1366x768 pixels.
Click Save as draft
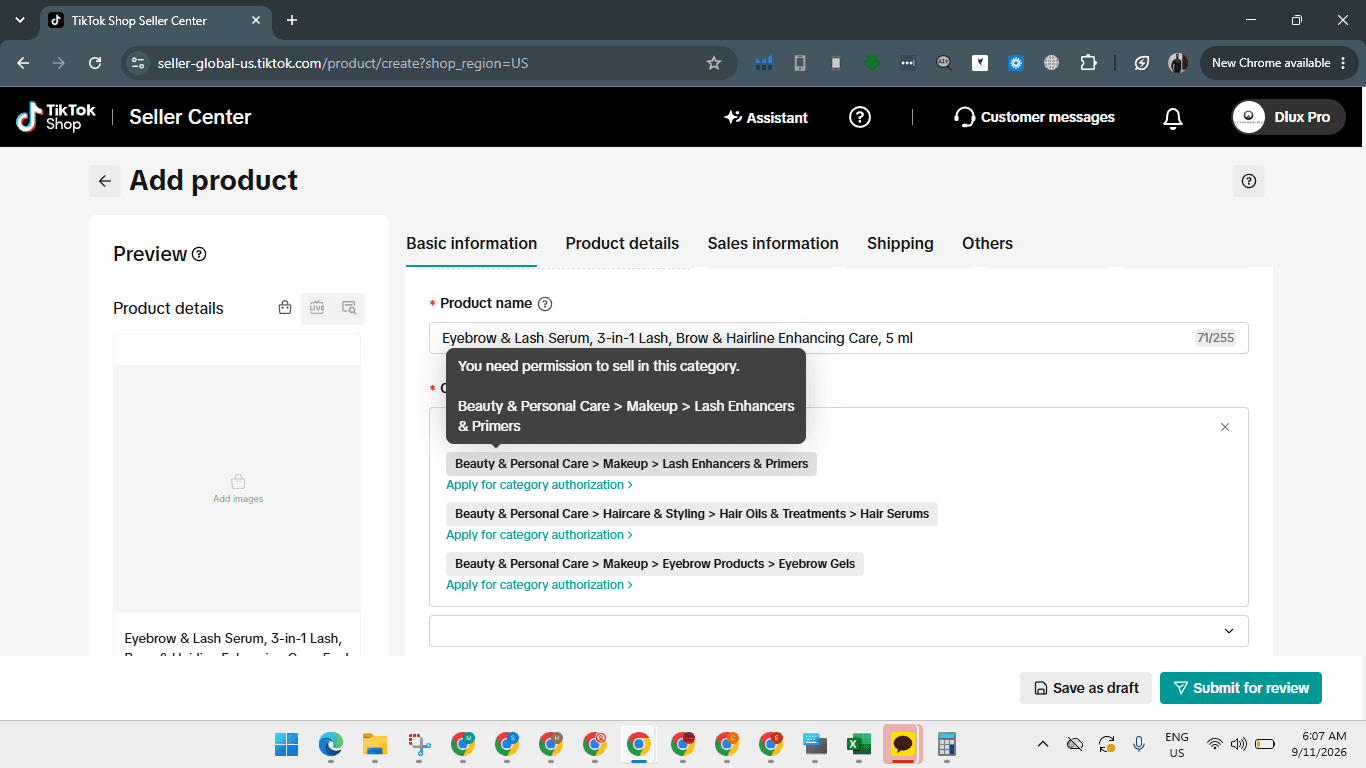[1086, 688]
